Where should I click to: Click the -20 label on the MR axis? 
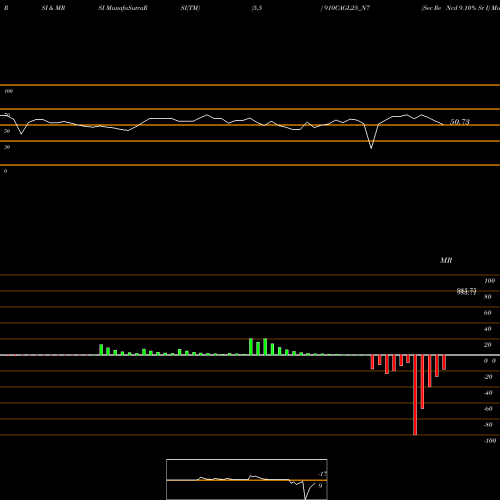[488, 377]
